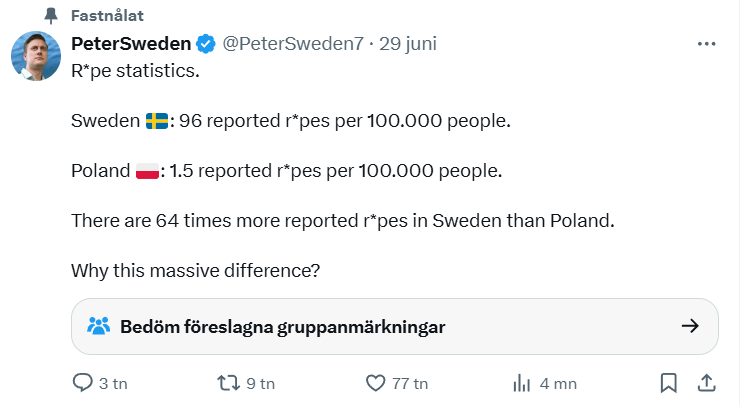Like the tweet with the heart icon
This screenshot has width=742, height=405.
coord(376,382)
